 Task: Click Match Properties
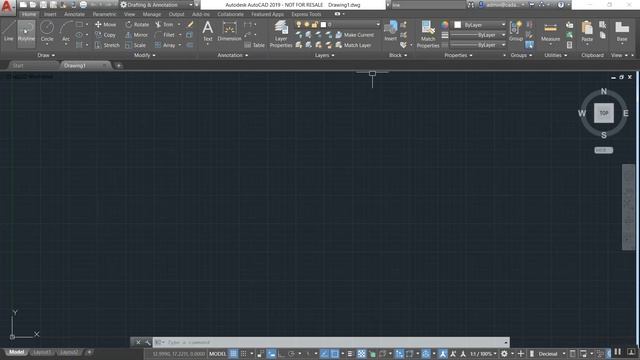click(428, 34)
